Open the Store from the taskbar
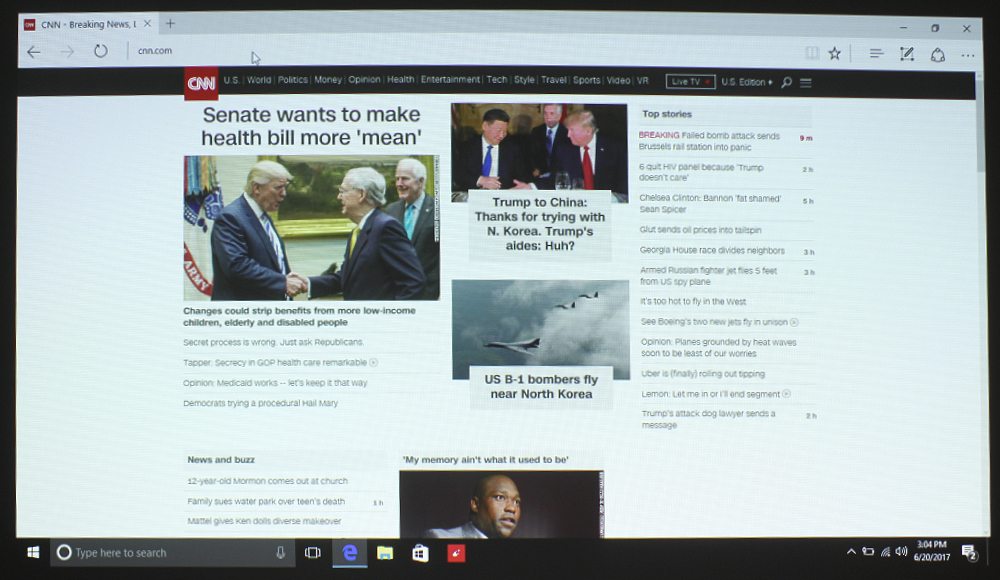 pos(420,553)
